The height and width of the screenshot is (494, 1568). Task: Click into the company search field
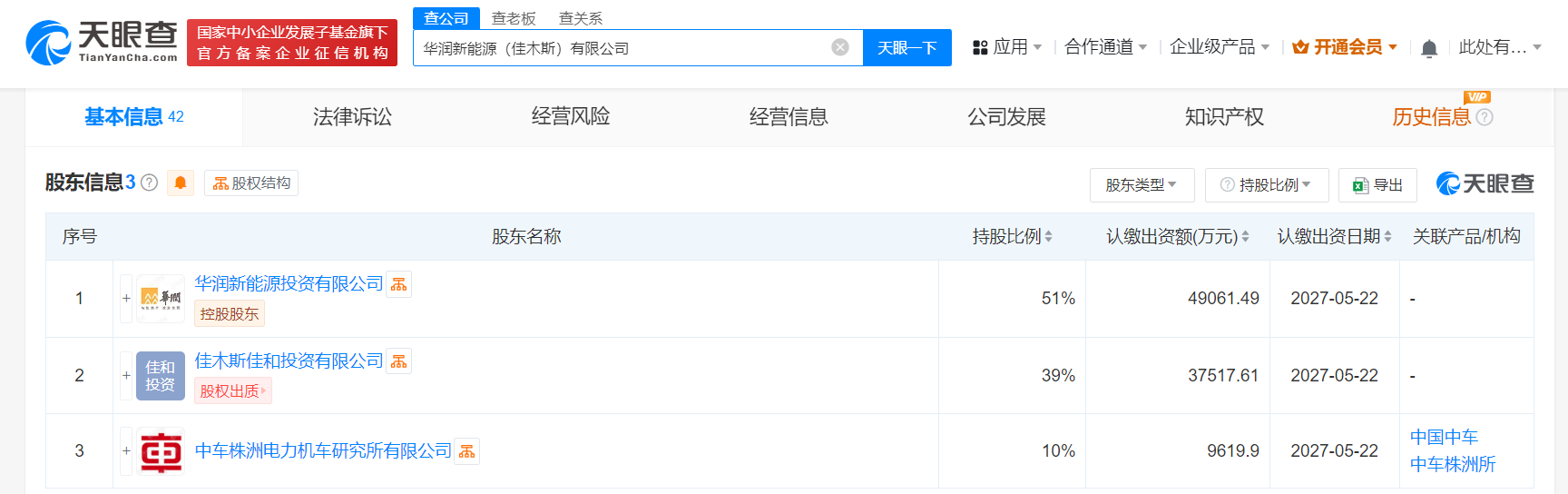(x=617, y=48)
